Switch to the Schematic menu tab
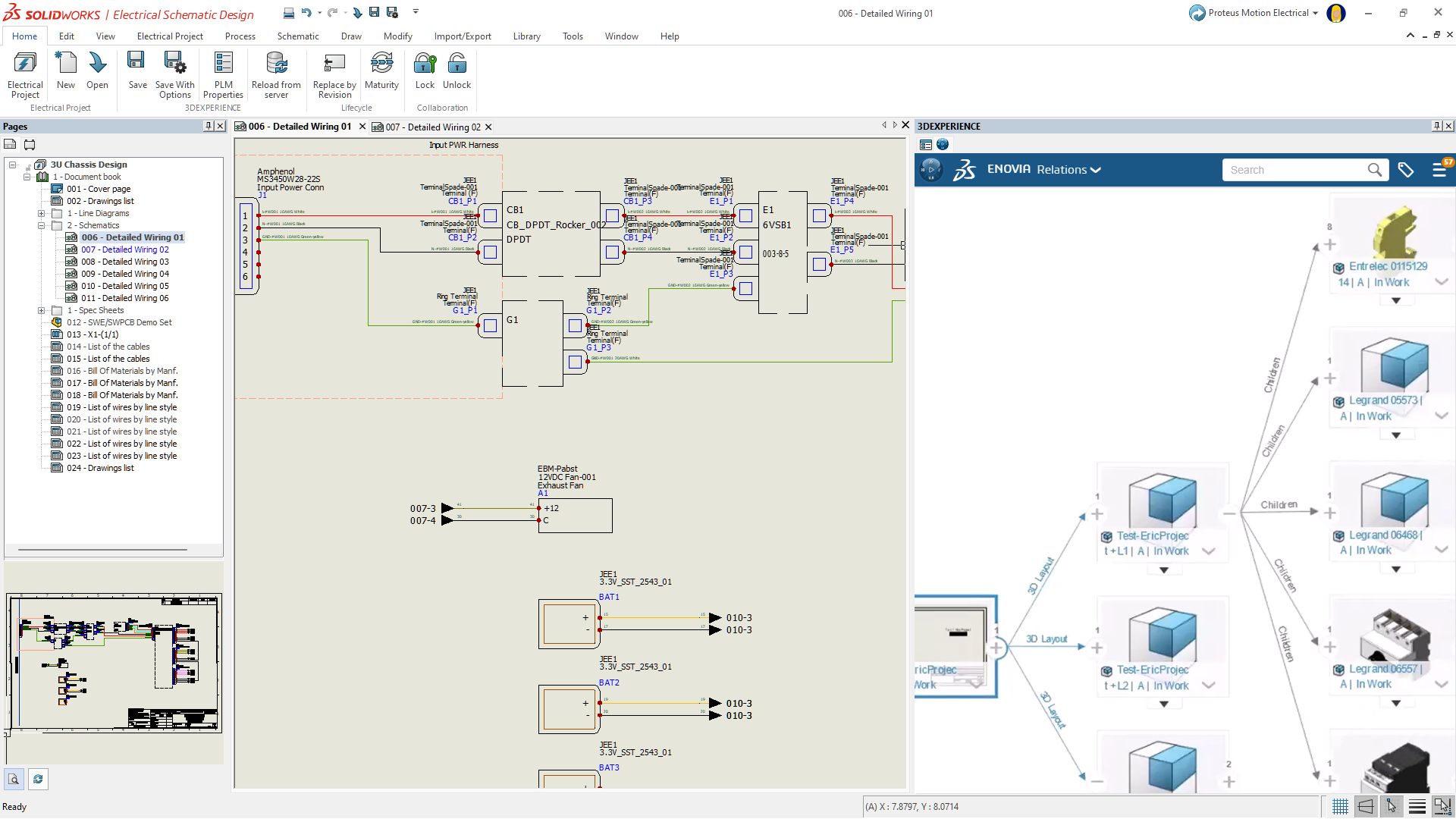This screenshot has width=1456, height=819. coord(297,36)
